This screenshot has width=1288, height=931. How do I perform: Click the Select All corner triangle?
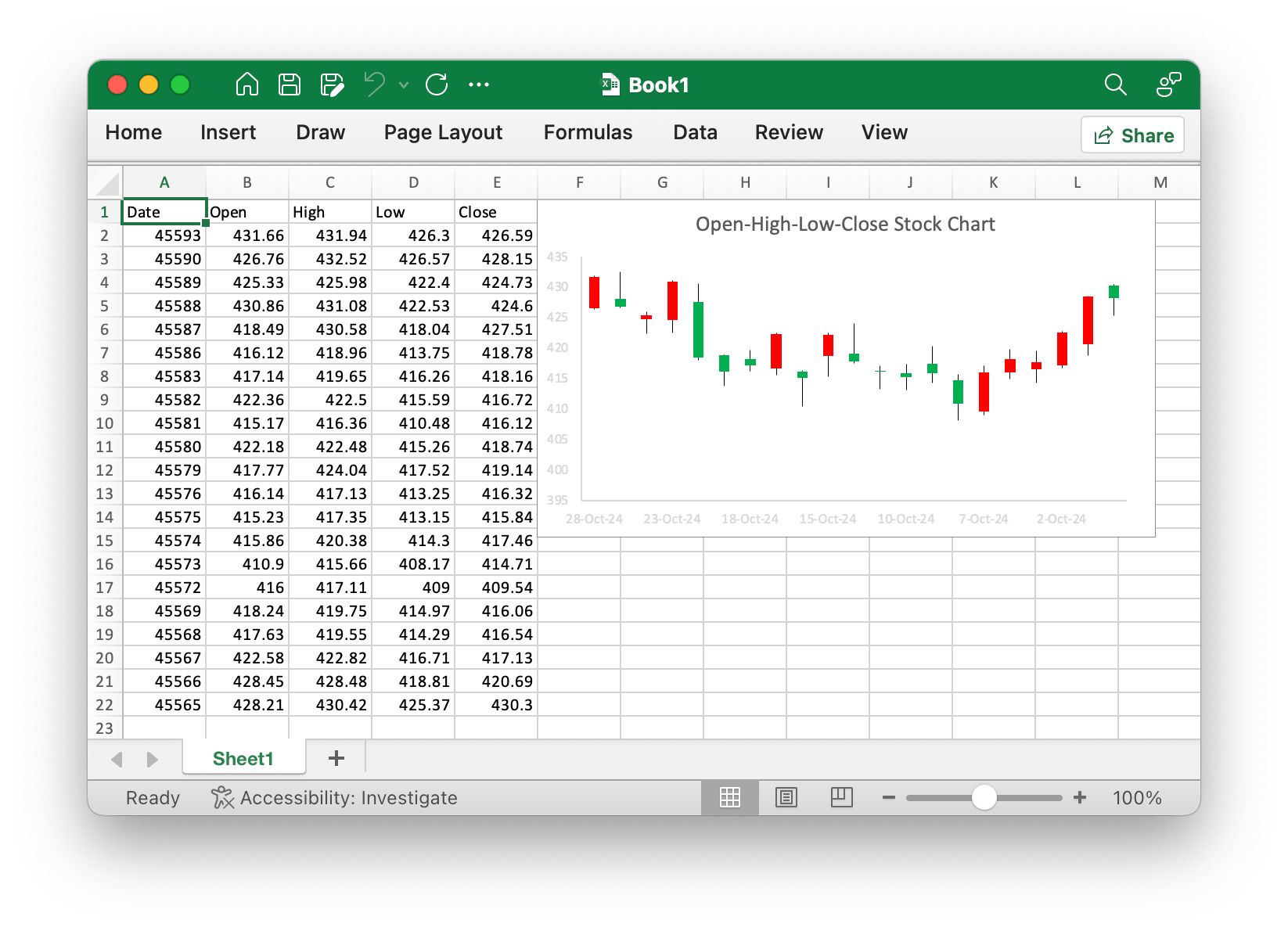(106, 183)
